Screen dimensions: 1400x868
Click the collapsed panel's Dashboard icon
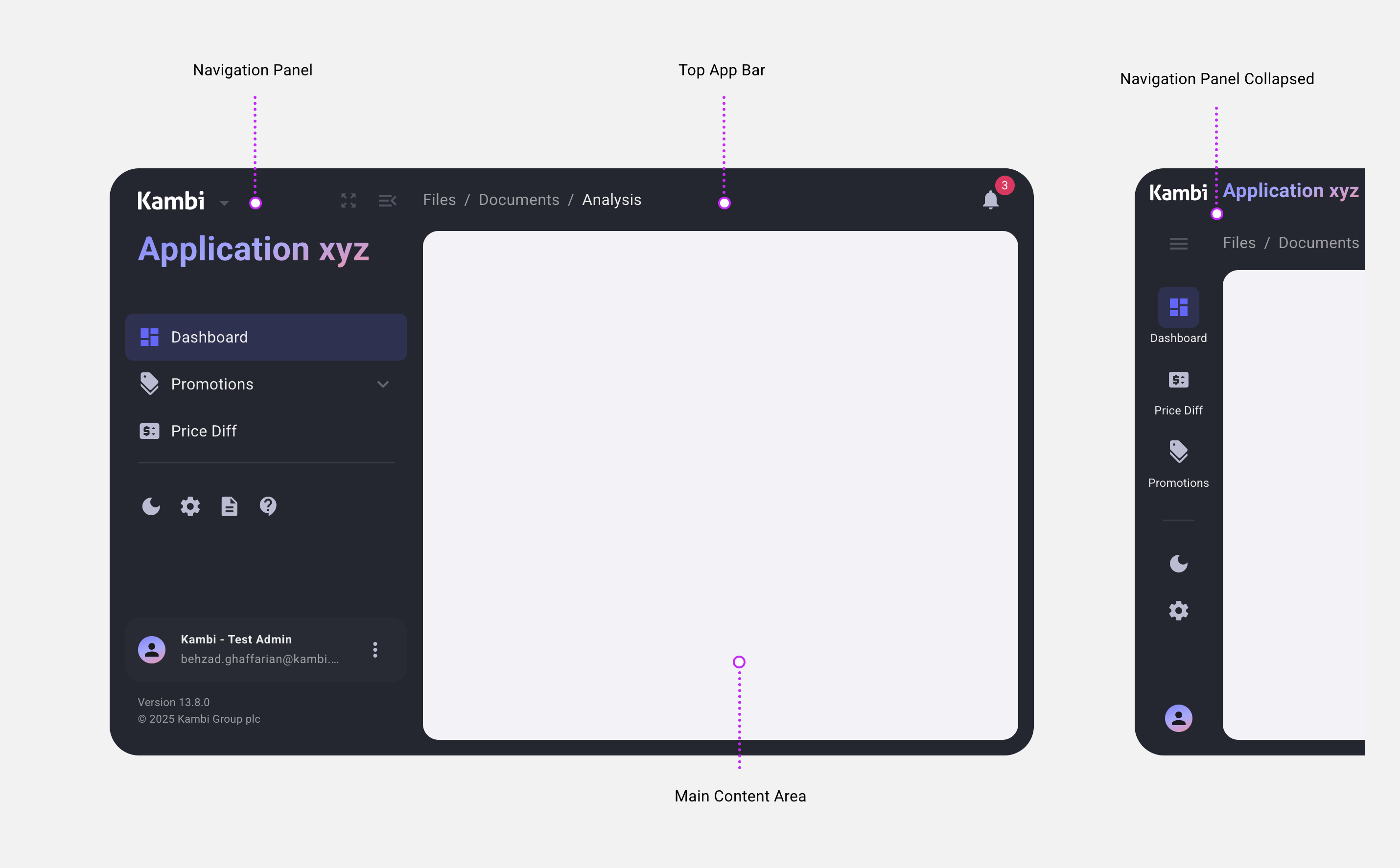[x=1178, y=307]
